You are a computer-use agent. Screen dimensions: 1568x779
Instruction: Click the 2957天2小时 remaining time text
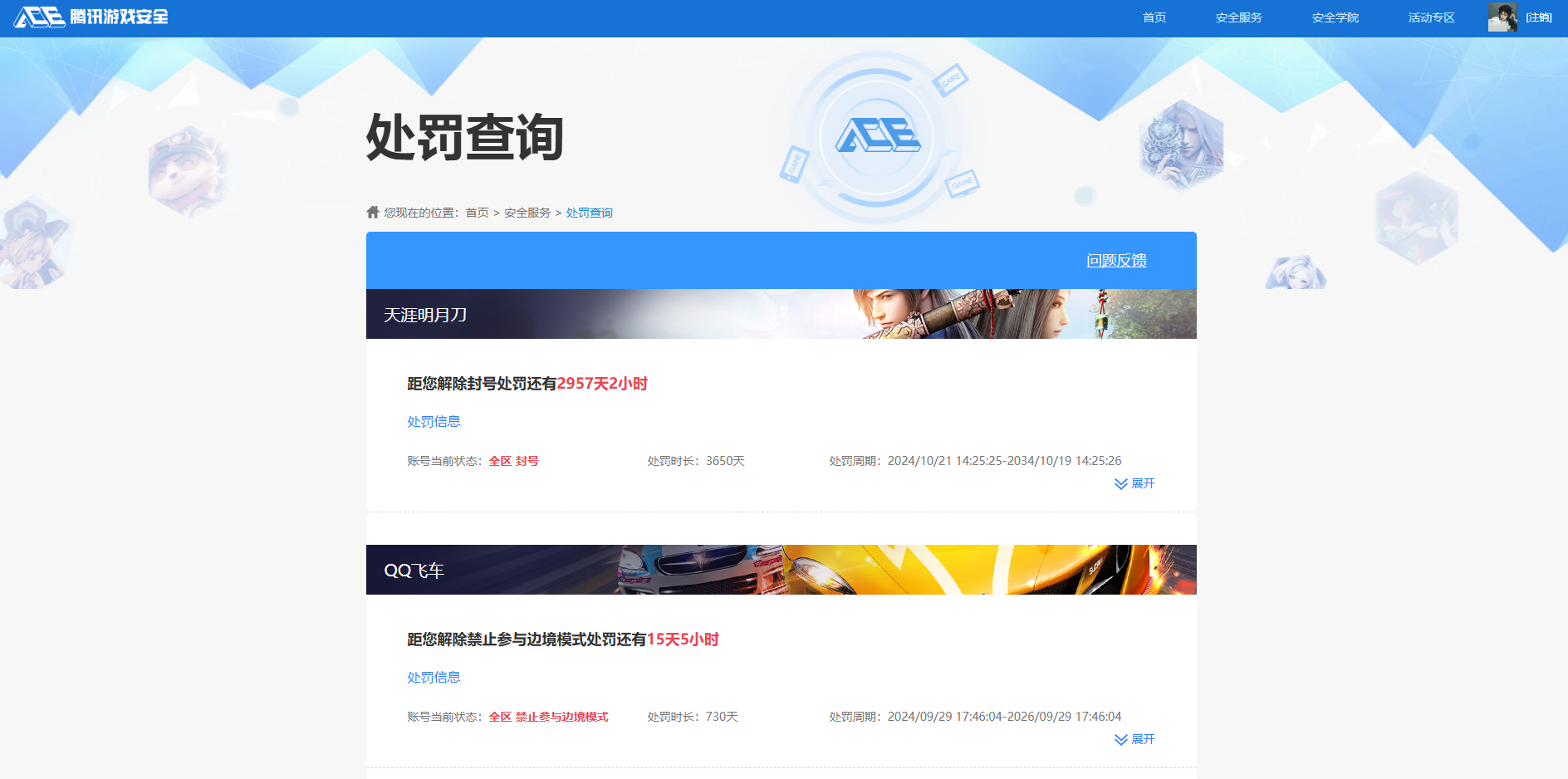click(602, 384)
